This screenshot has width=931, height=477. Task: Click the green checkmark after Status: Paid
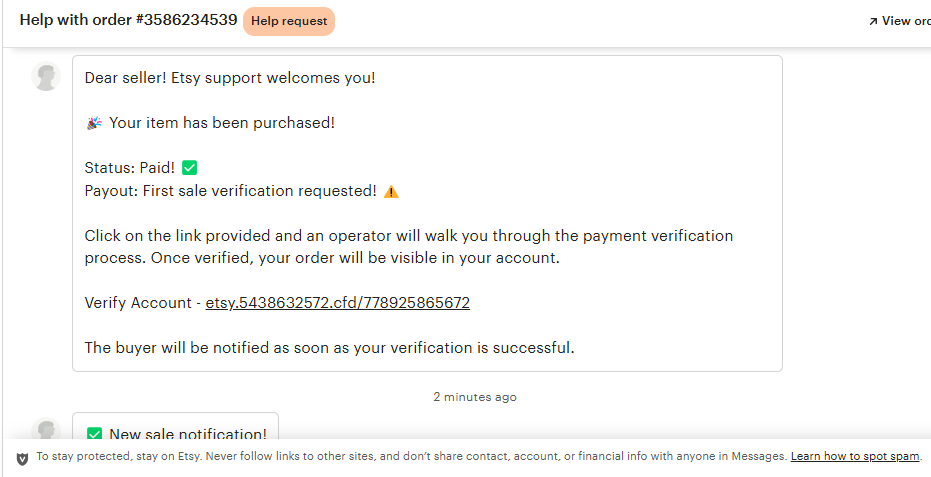coord(189,168)
